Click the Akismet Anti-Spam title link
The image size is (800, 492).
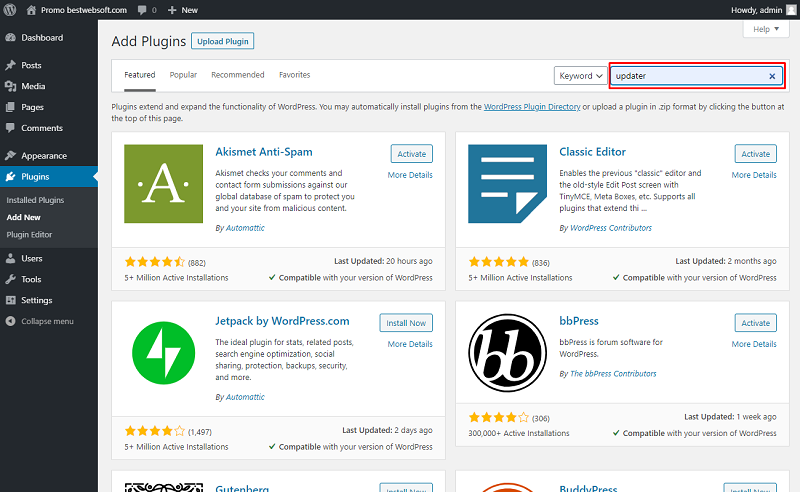[264, 152]
